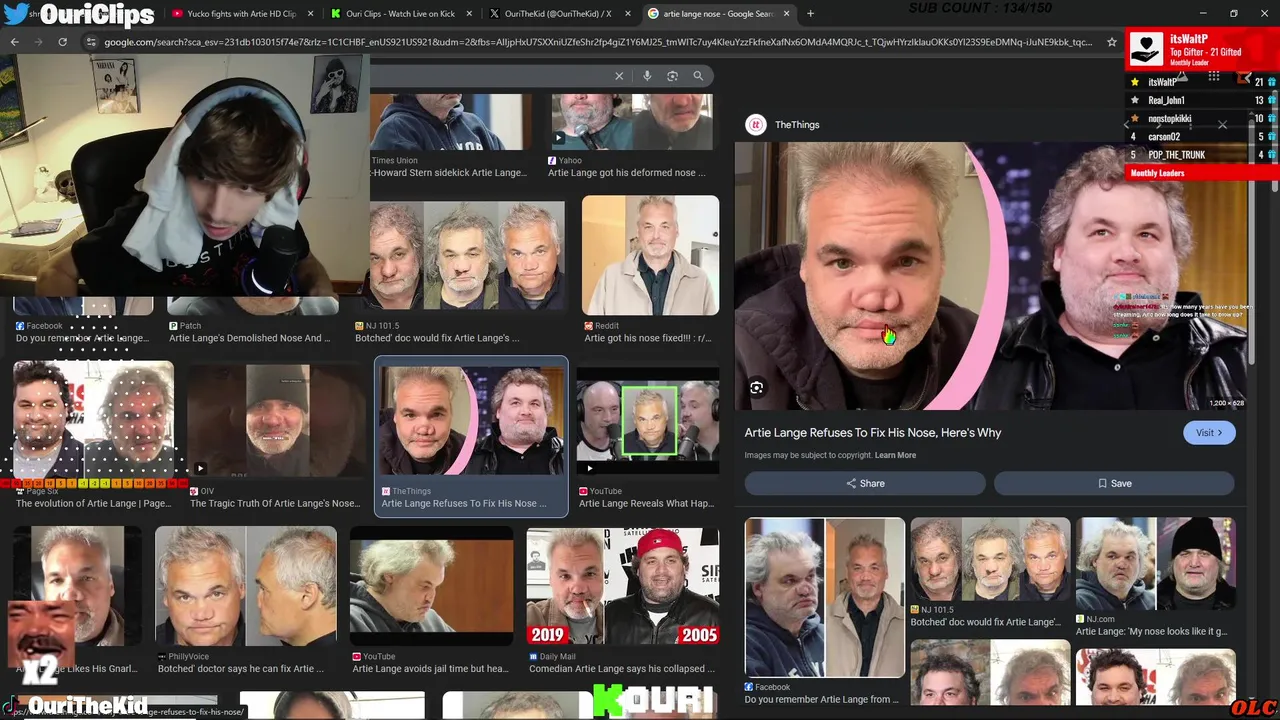Click 'Artie Lange Refuses To Fix His Nose, Here's Why' title
Screen dimensions: 1280x720
873,432
